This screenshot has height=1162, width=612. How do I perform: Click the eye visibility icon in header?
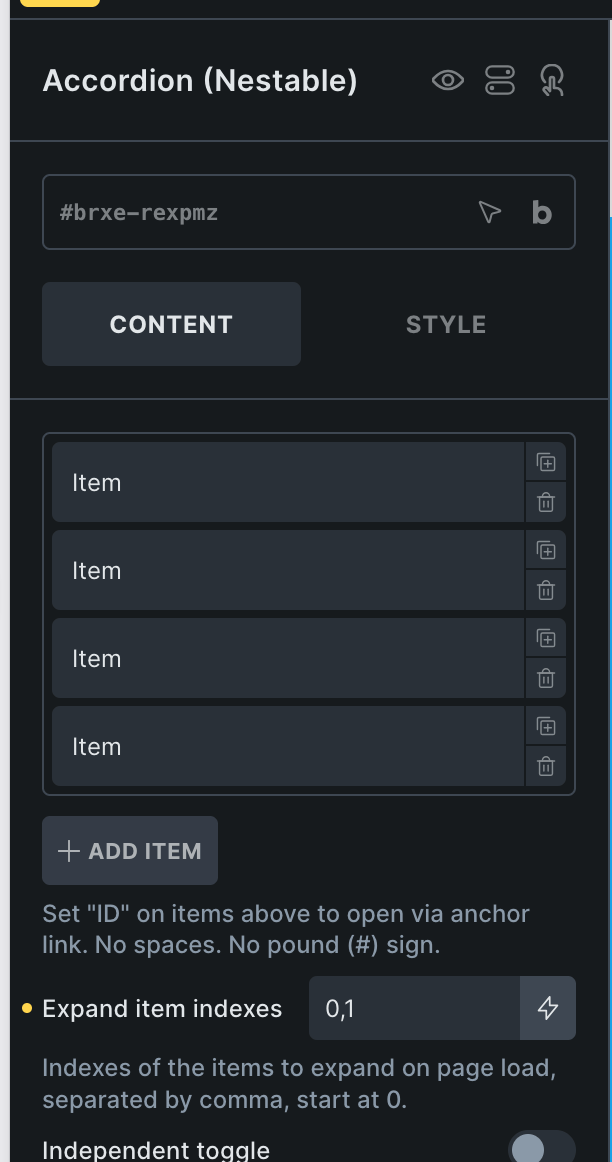tap(447, 81)
